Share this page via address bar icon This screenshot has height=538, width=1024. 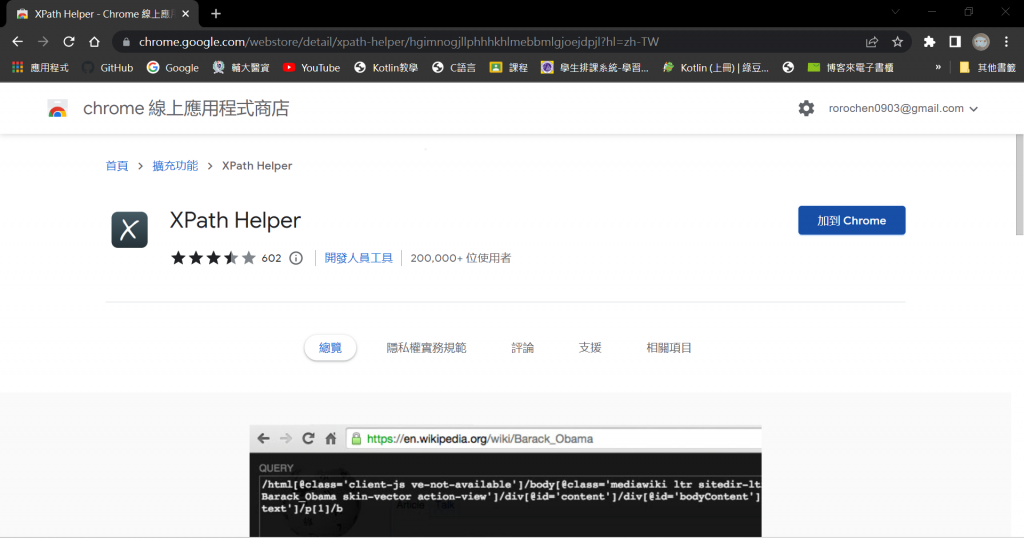[871, 42]
